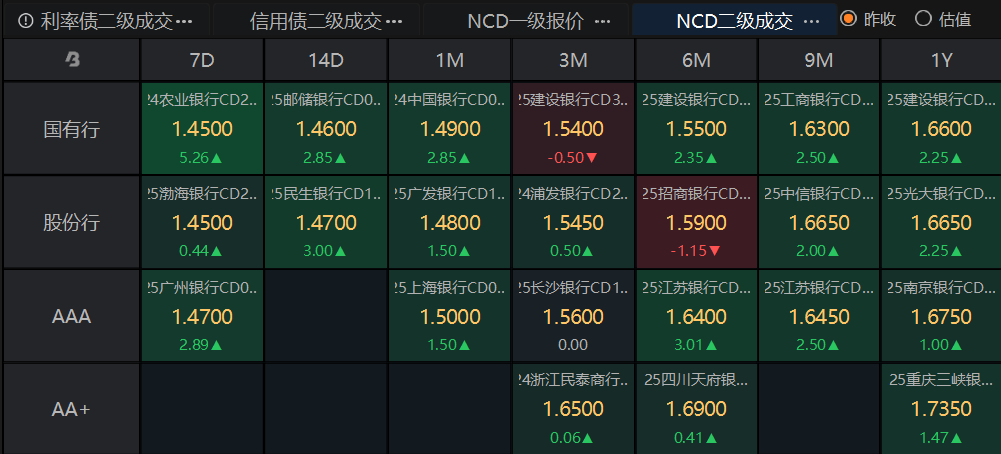
Task: Select the 昨收 radio button
Action: pos(849,18)
